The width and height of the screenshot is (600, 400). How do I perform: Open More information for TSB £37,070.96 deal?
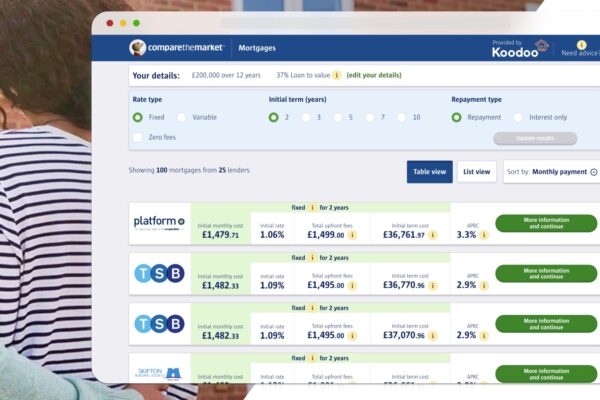point(546,324)
